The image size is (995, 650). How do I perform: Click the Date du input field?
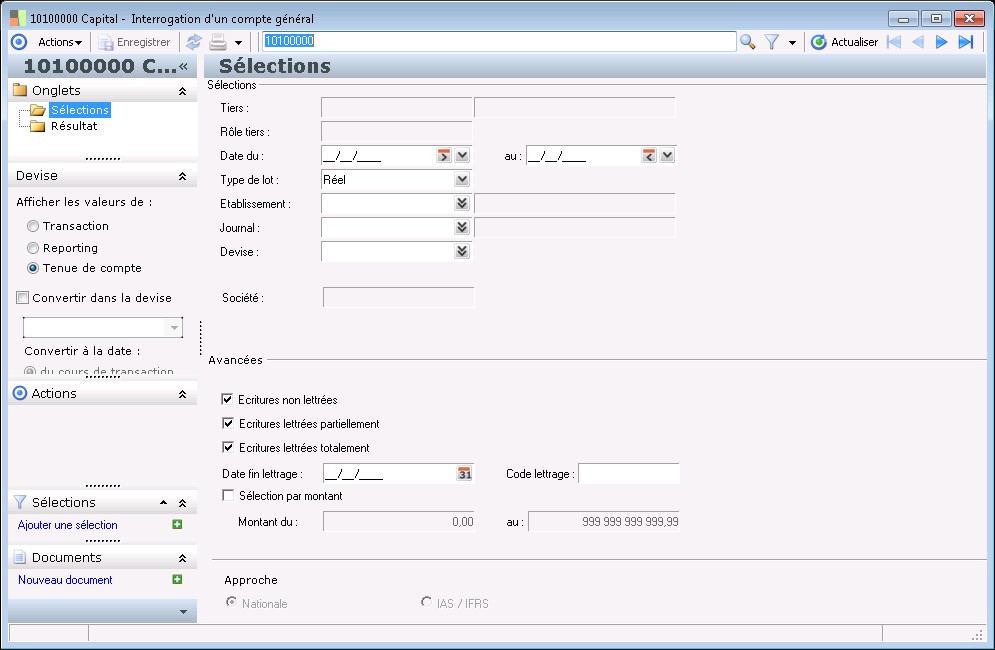tap(378, 156)
